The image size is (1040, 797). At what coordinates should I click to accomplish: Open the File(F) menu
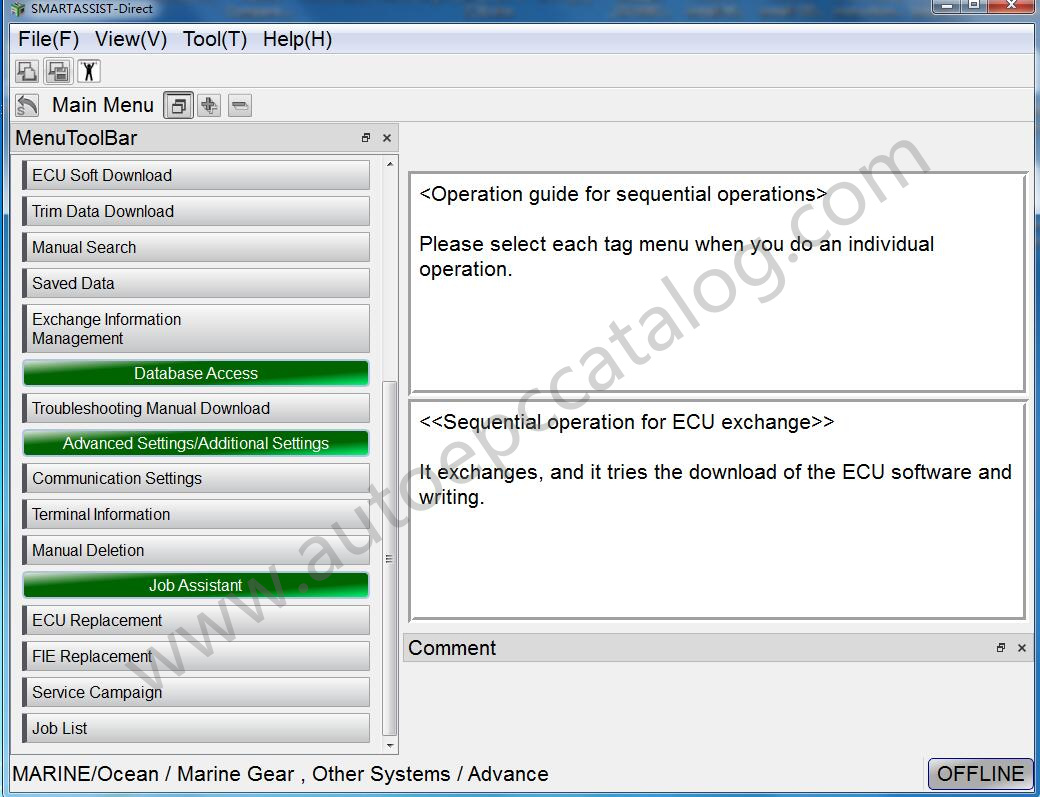tap(48, 39)
